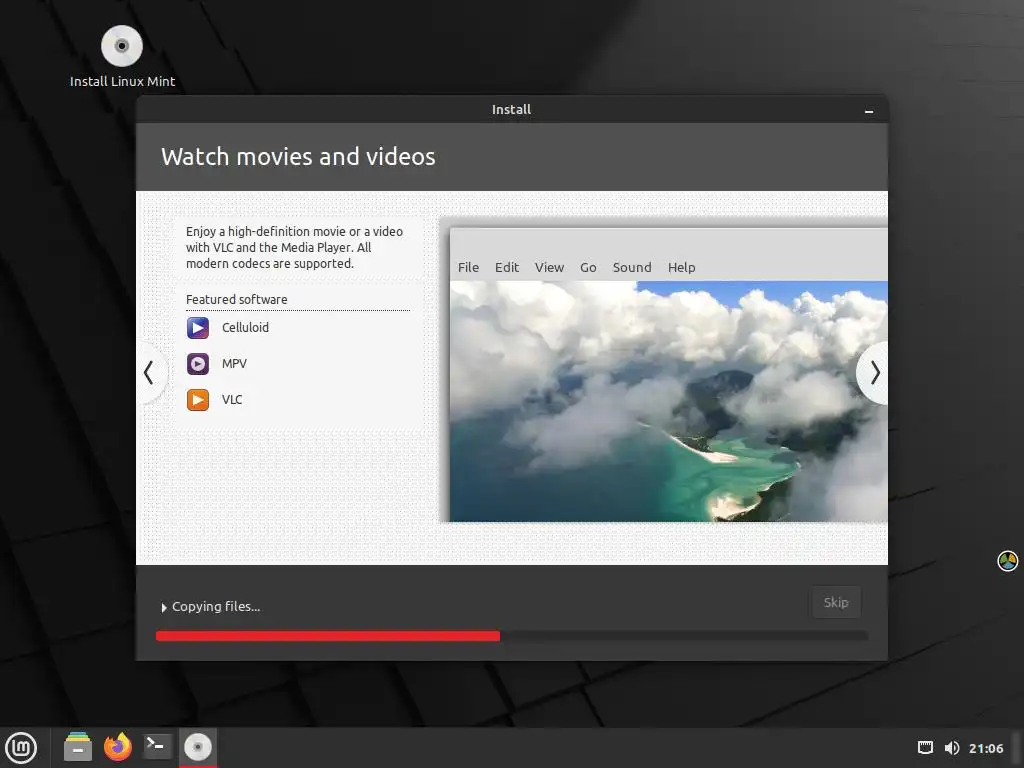The height and width of the screenshot is (768, 1024).
Task: Launch Firefox from the panel
Action: pyautogui.click(x=118, y=746)
